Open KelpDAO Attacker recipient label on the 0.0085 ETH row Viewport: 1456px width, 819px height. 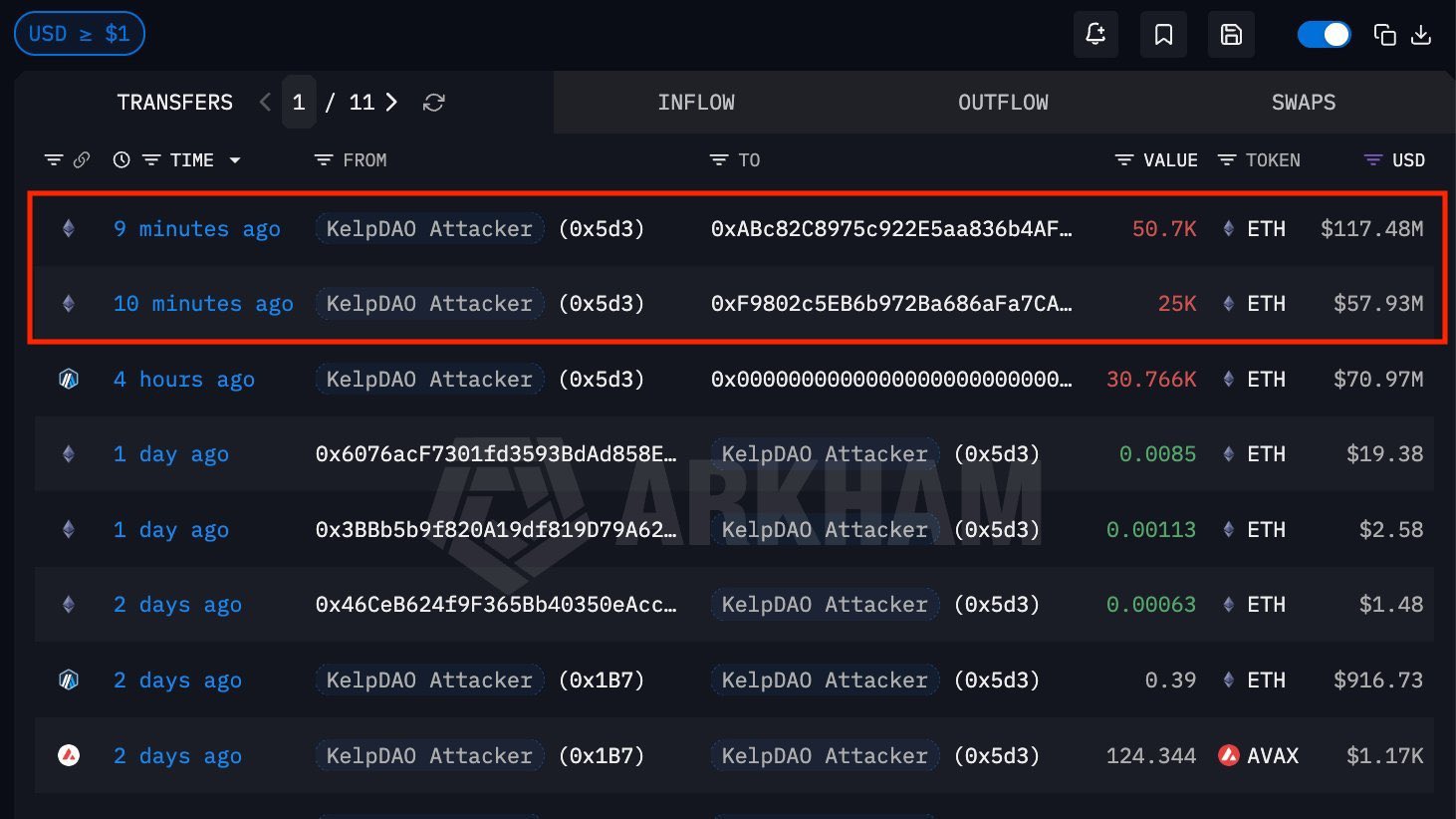[825, 454]
